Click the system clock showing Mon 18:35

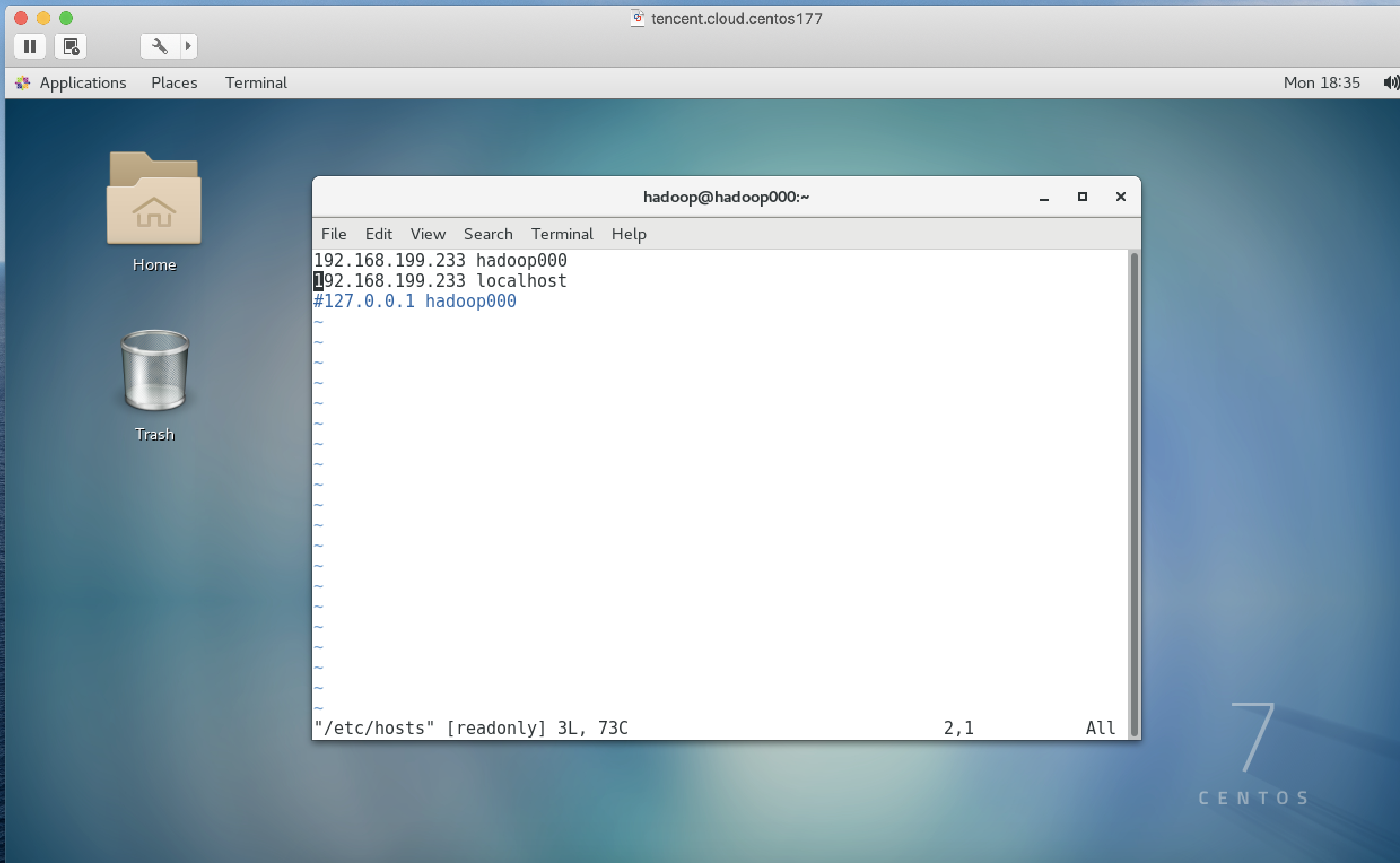(x=1321, y=82)
